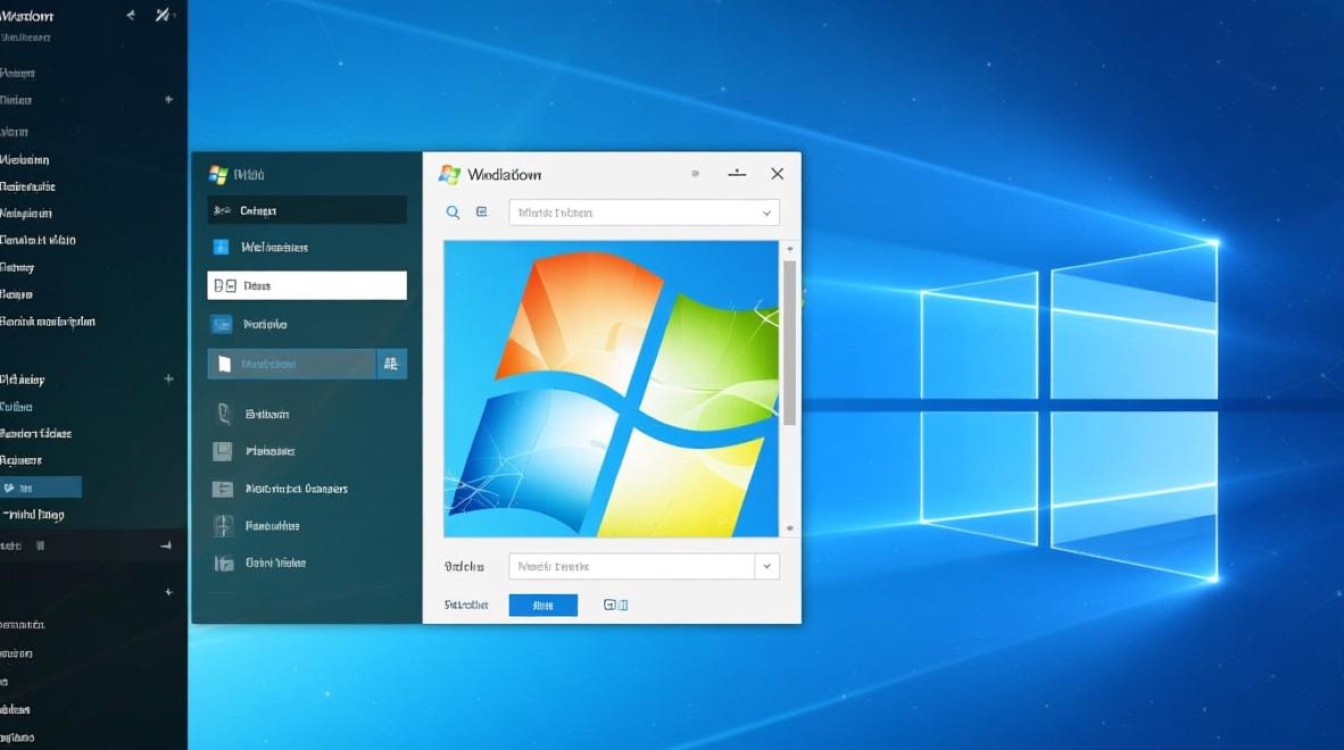The image size is (1344, 750).
Task: Click the small icon right of the magnifier
Action: (x=481, y=212)
